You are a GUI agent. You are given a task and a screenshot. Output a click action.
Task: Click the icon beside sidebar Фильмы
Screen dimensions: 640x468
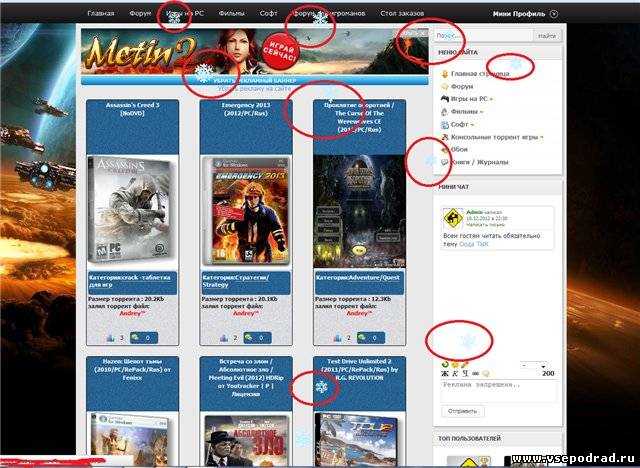point(445,111)
